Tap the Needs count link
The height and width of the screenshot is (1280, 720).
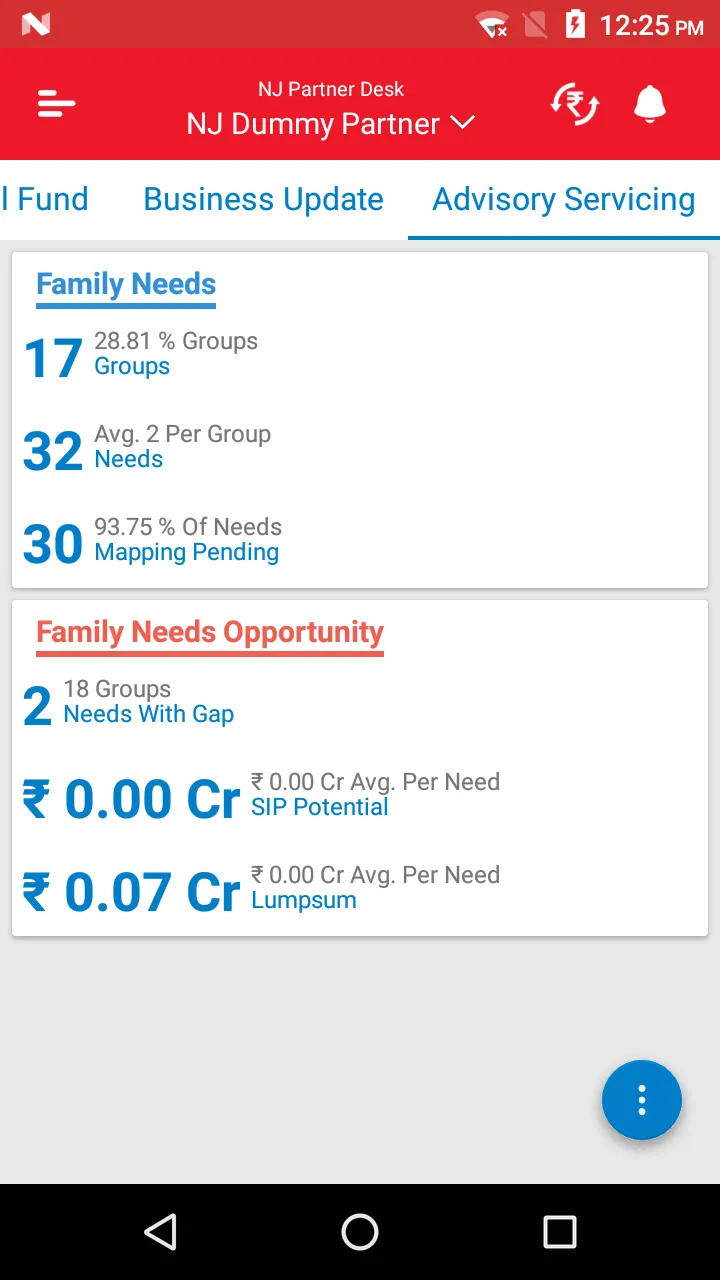(129, 460)
